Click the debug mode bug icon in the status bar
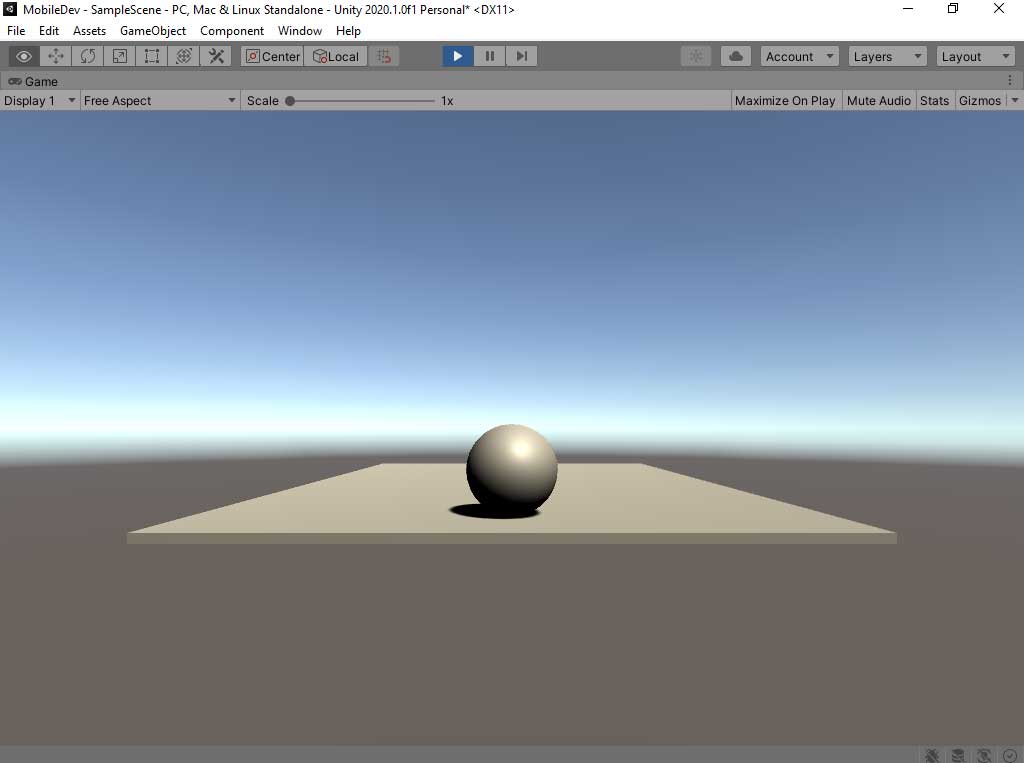 [932, 755]
